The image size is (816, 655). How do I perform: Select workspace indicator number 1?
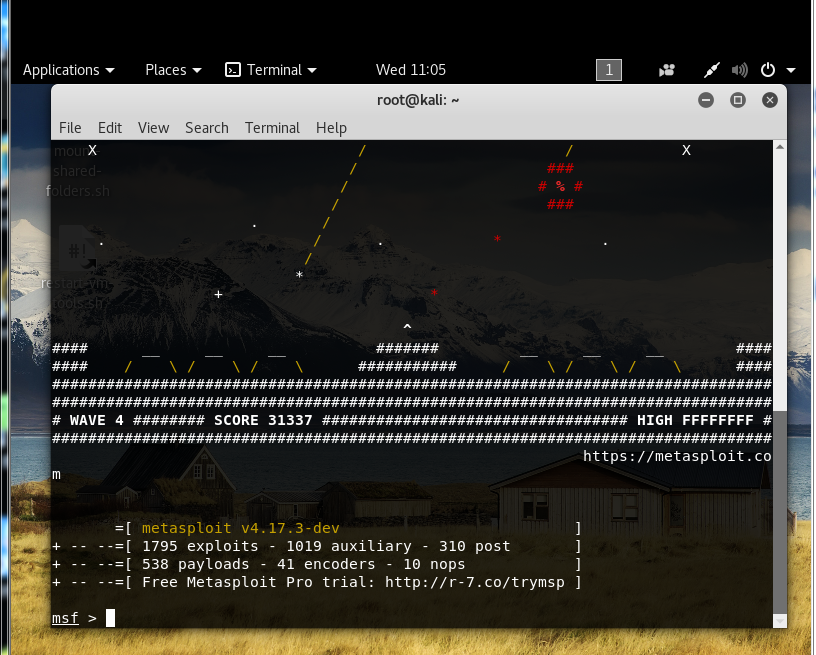pyautogui.click(x=608, y=70)
